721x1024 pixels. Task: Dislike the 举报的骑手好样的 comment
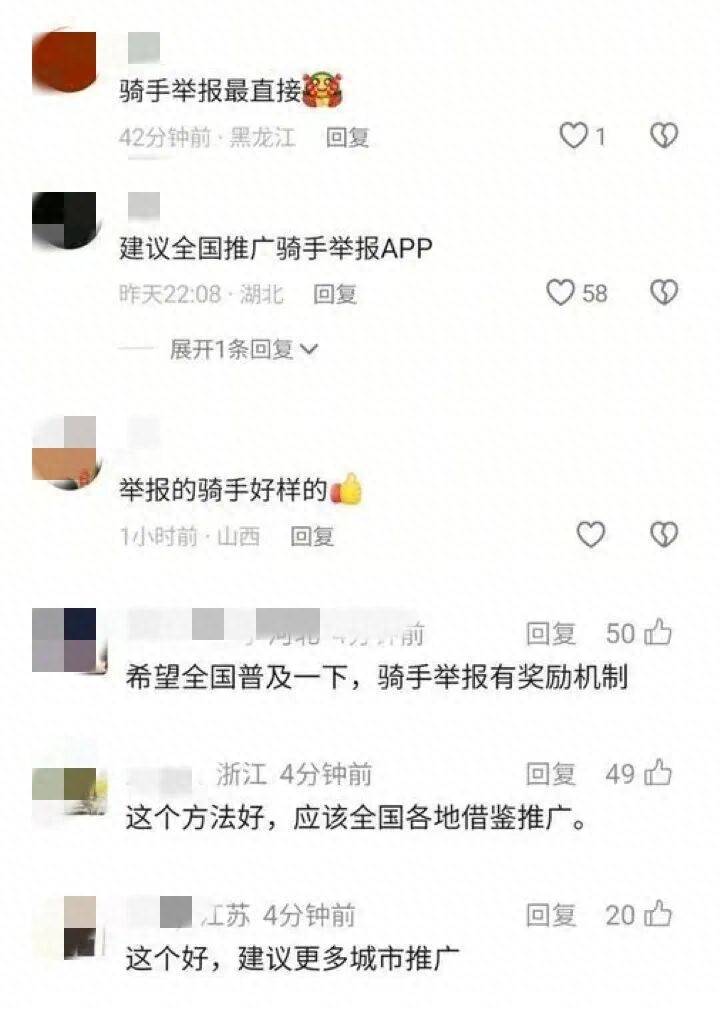coord(664,535)
